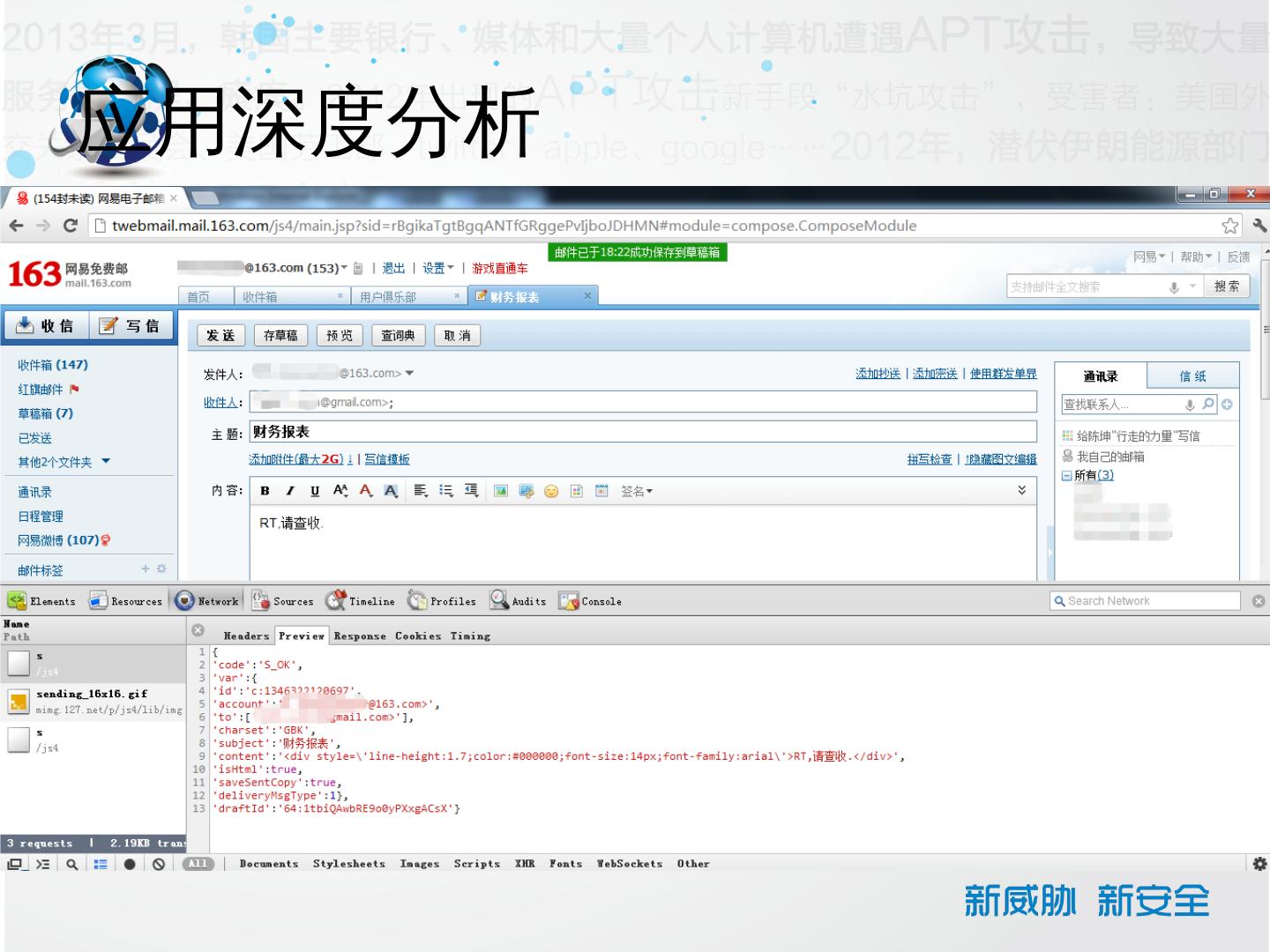Viewport: 1270px width, 952px height.
Task: Toggle network recording with the circle icon
Action: click(x=130, y=864)
